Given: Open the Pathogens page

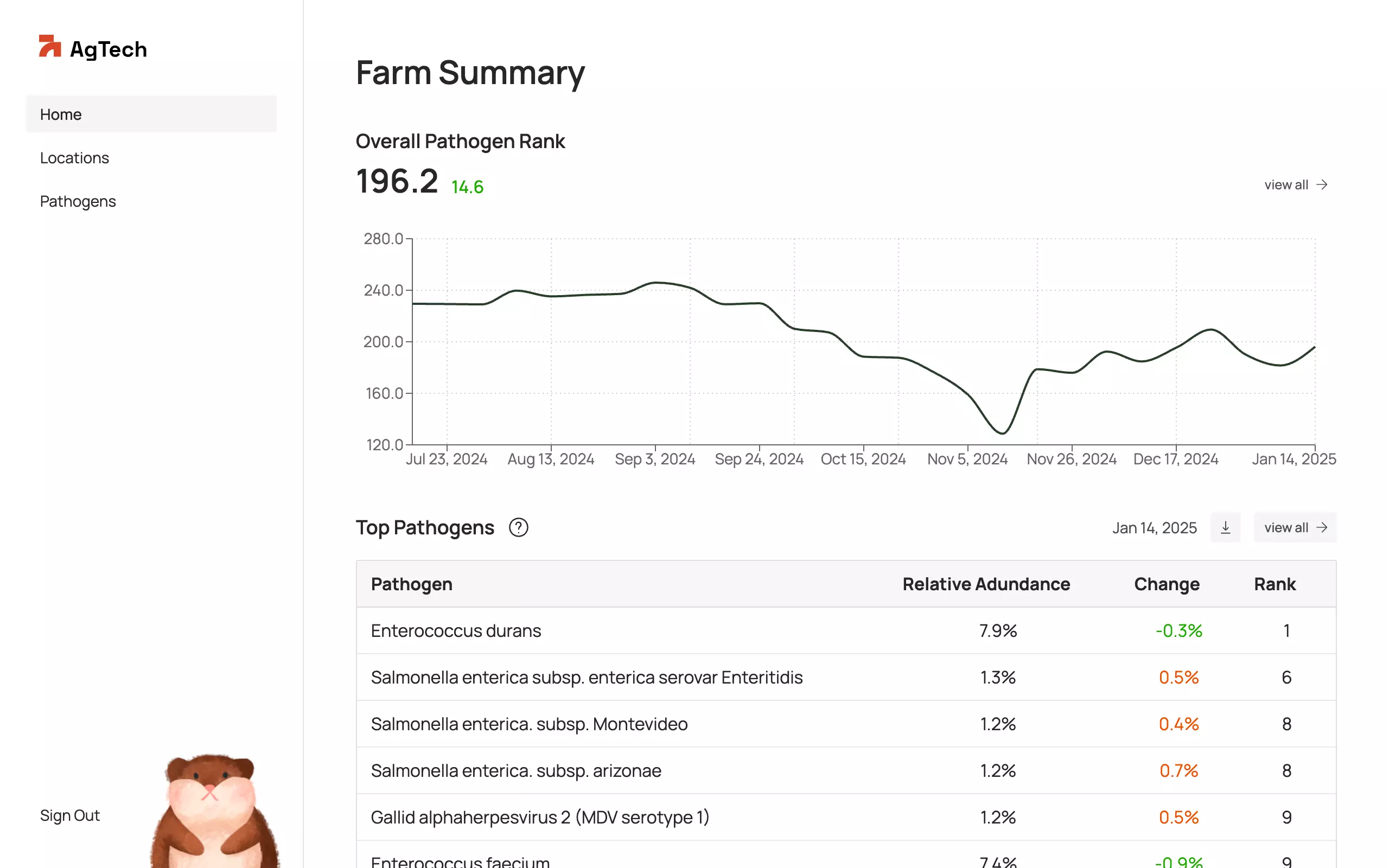Looking at the screenshot, I should click(78, 201).
